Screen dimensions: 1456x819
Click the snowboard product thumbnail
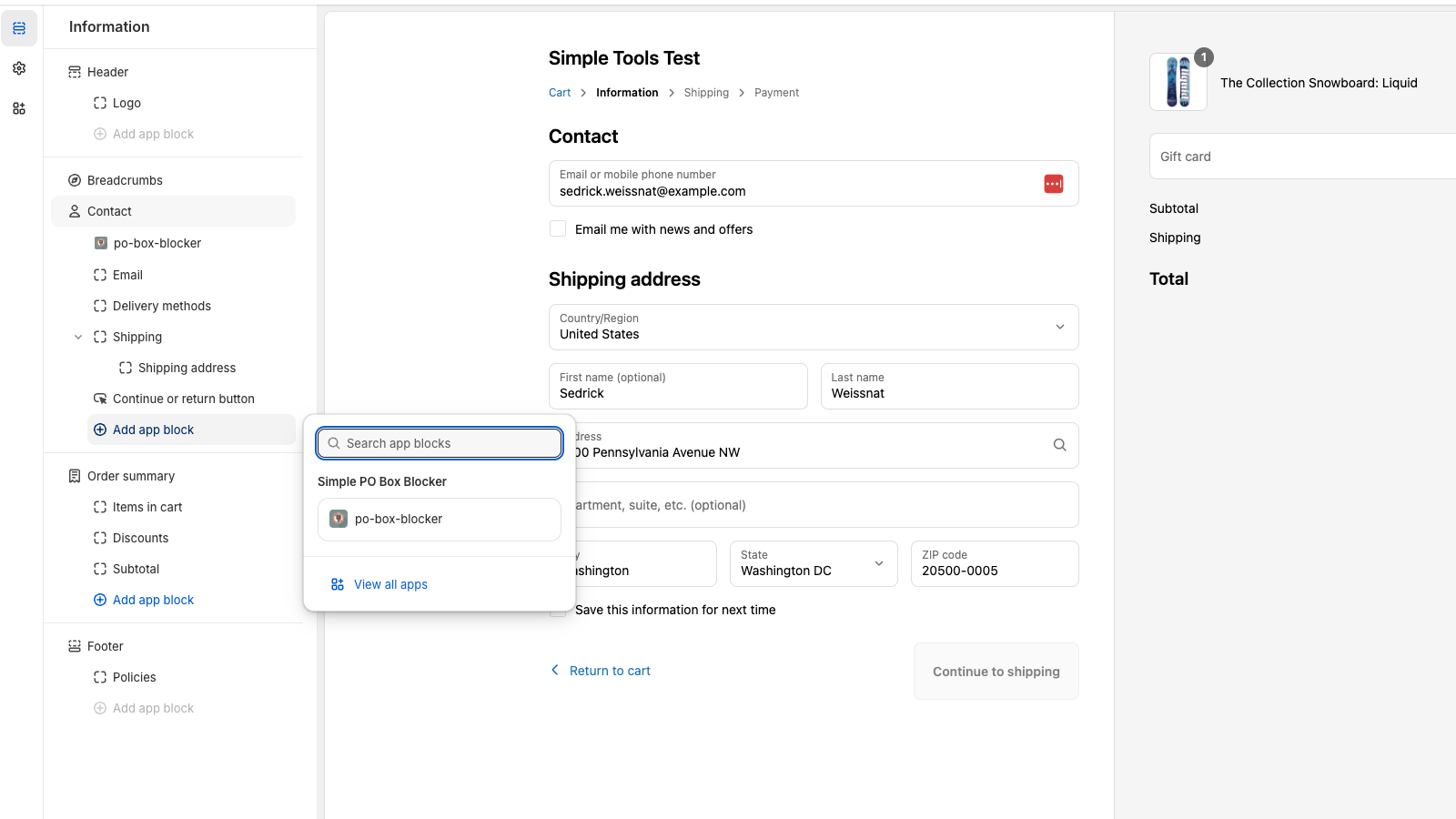(1178, 82)
